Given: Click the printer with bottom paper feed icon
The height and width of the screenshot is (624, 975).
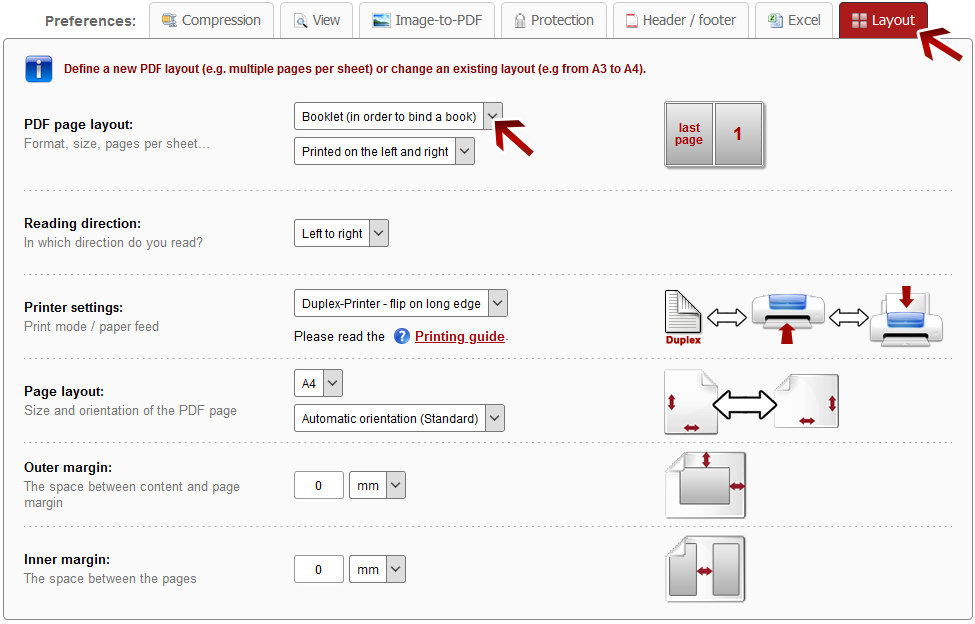Looking at the screenshot, I should point(787,317).
